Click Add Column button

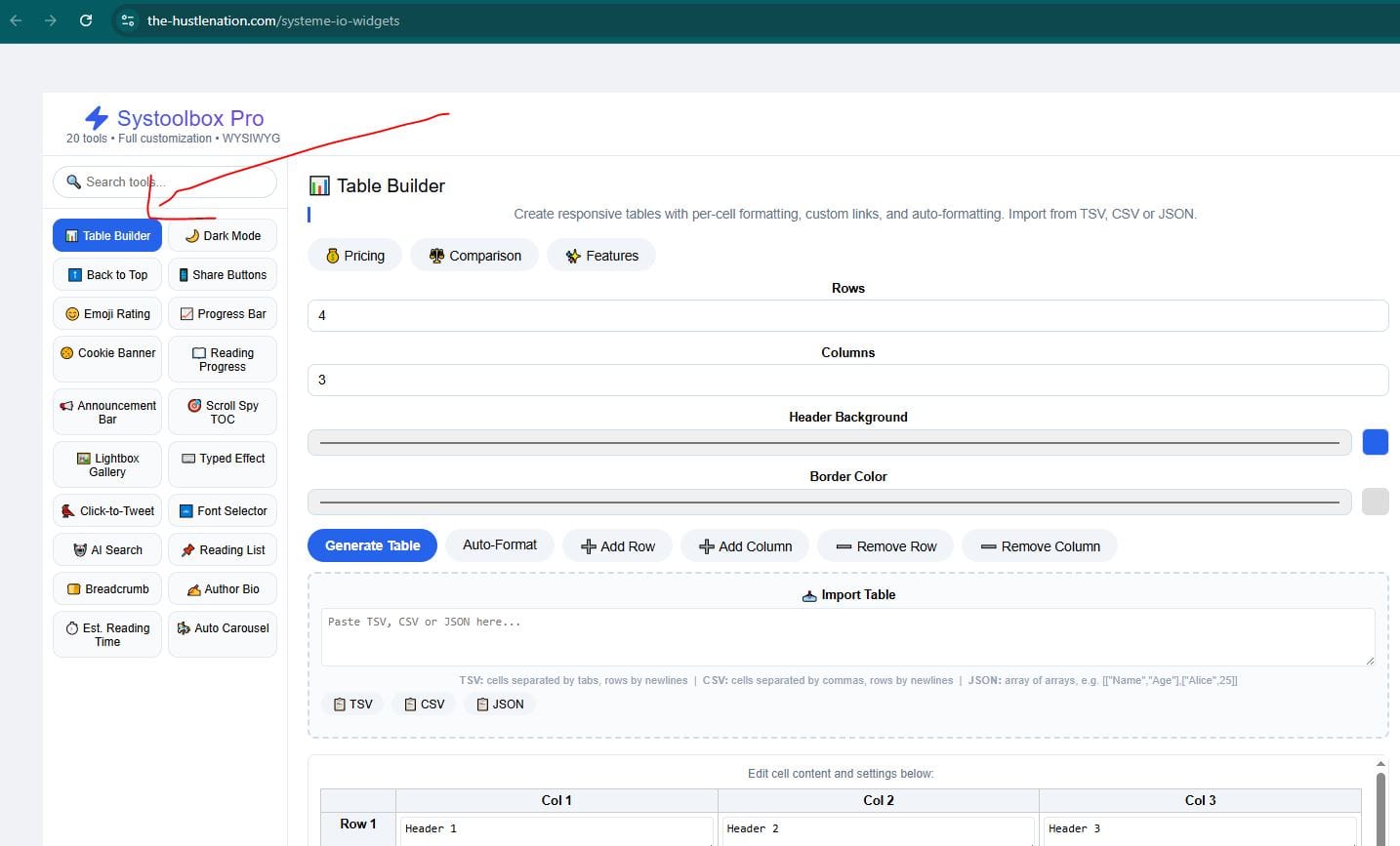coord(745,546)
